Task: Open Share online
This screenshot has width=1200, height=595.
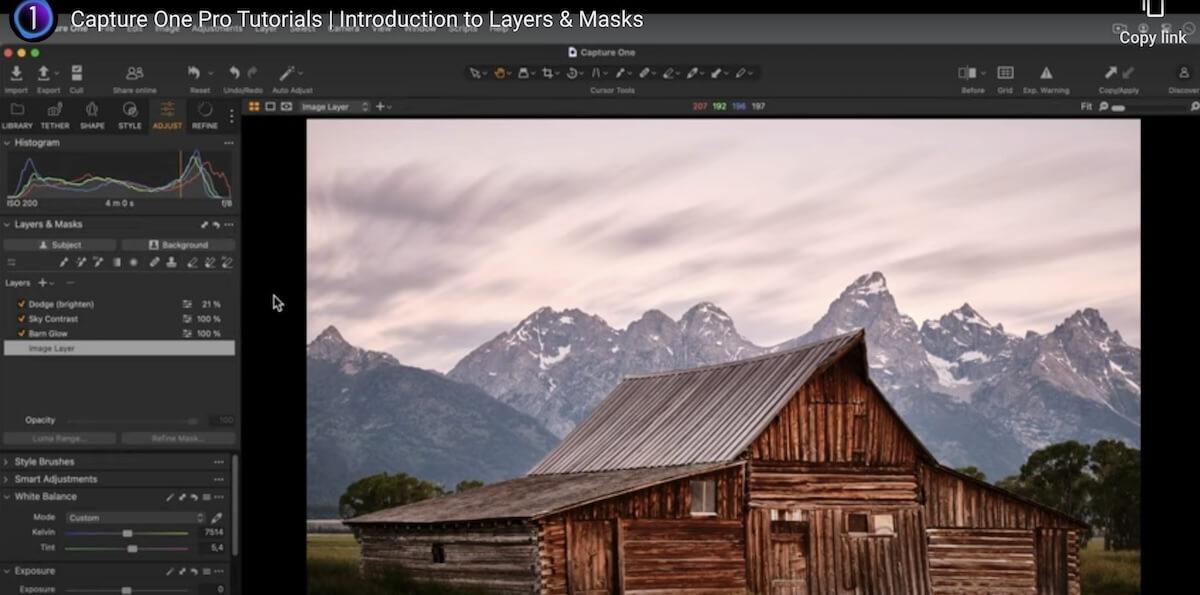Action: (x=135, y=73)
